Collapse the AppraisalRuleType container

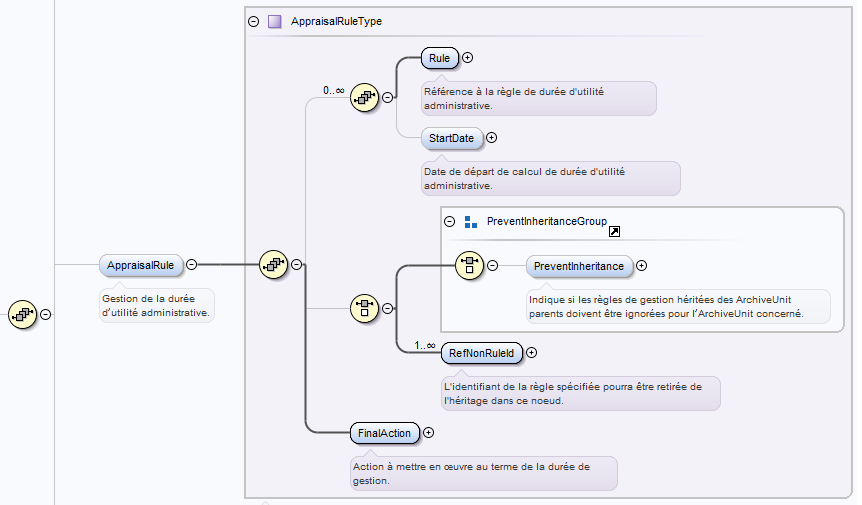point(253,21)
